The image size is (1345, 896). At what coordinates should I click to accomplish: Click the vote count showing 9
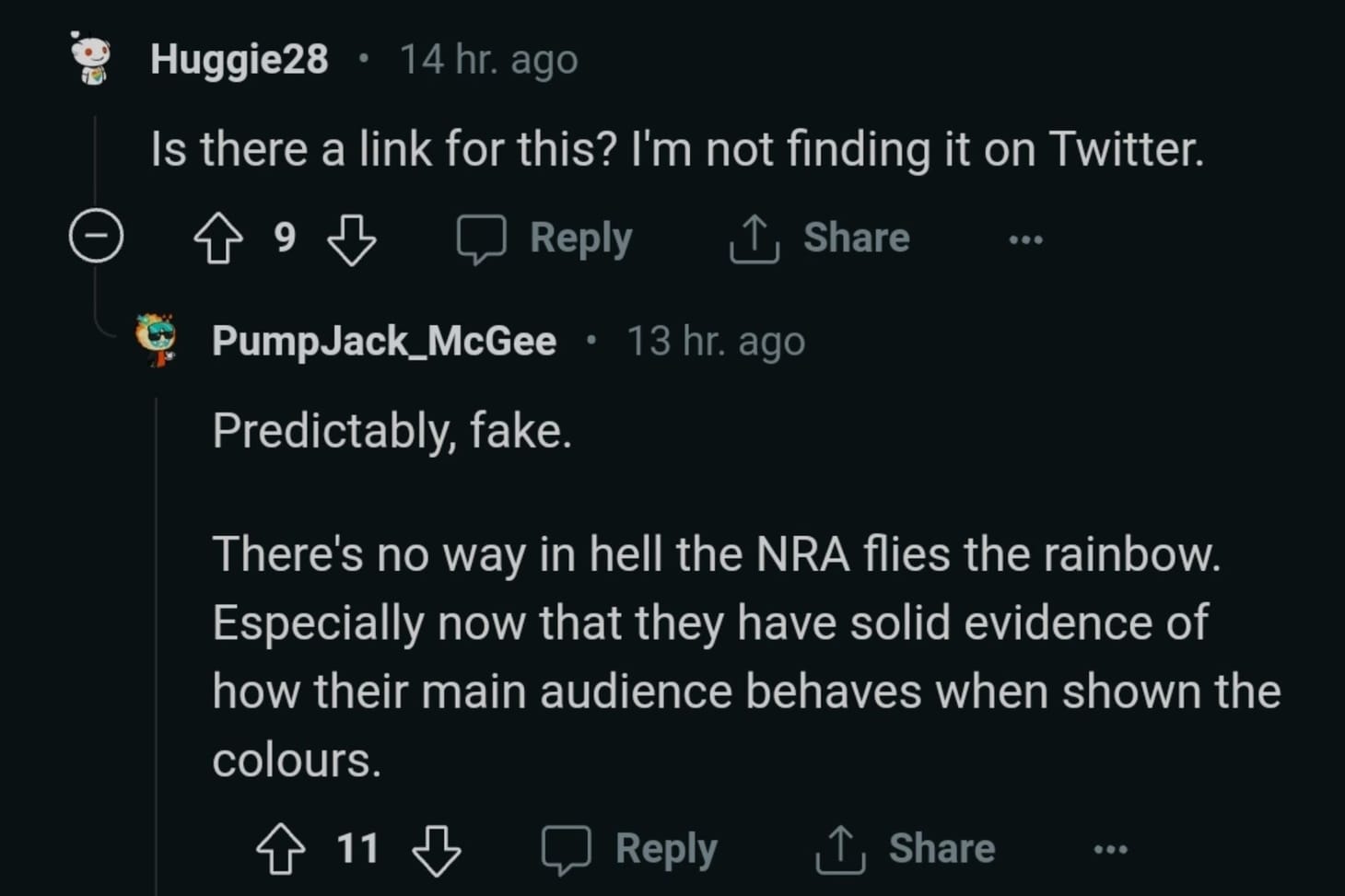click(284, 238)
